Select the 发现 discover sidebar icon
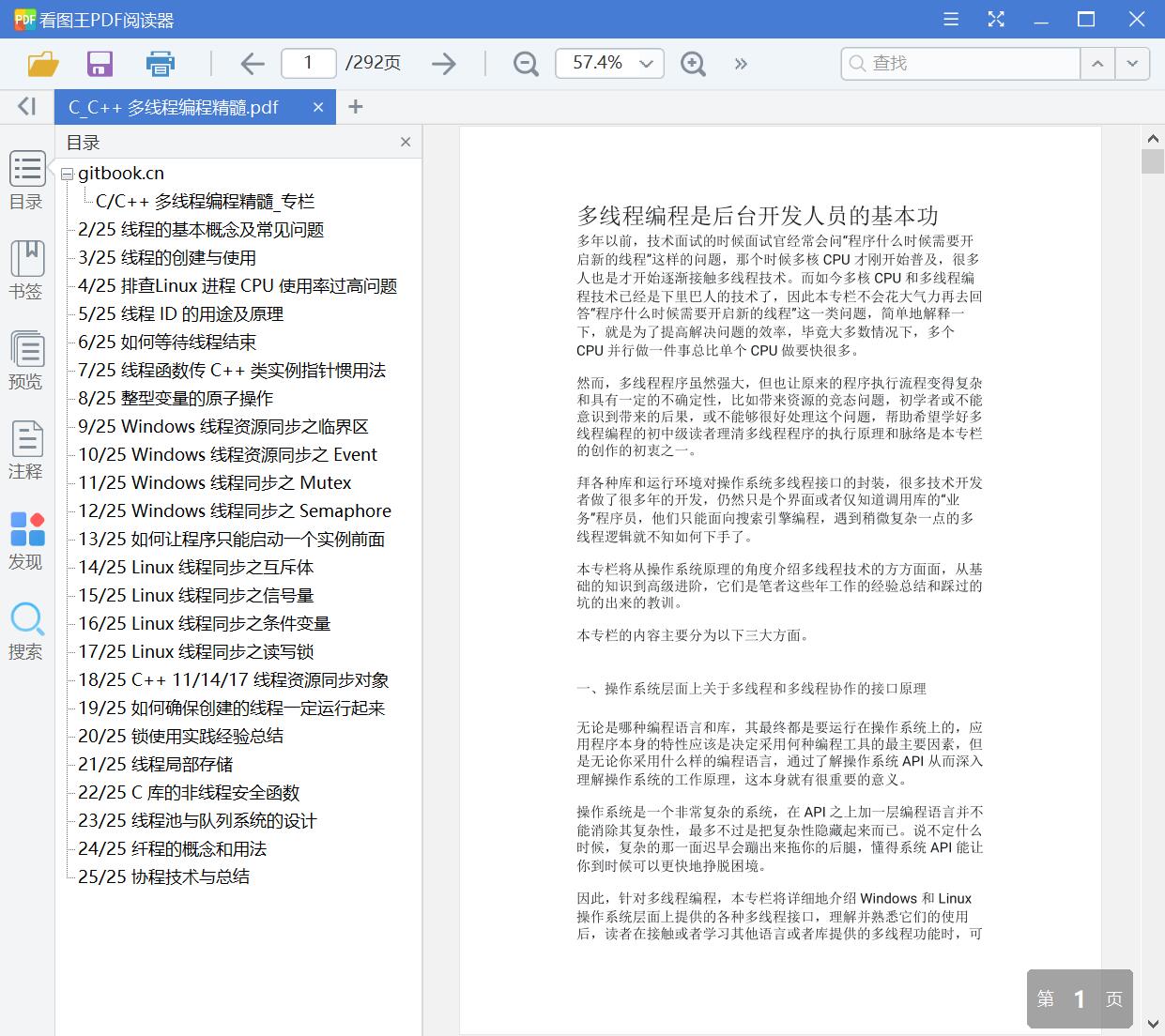This screenshot has width=1165, height=1036. pos(27,537)
